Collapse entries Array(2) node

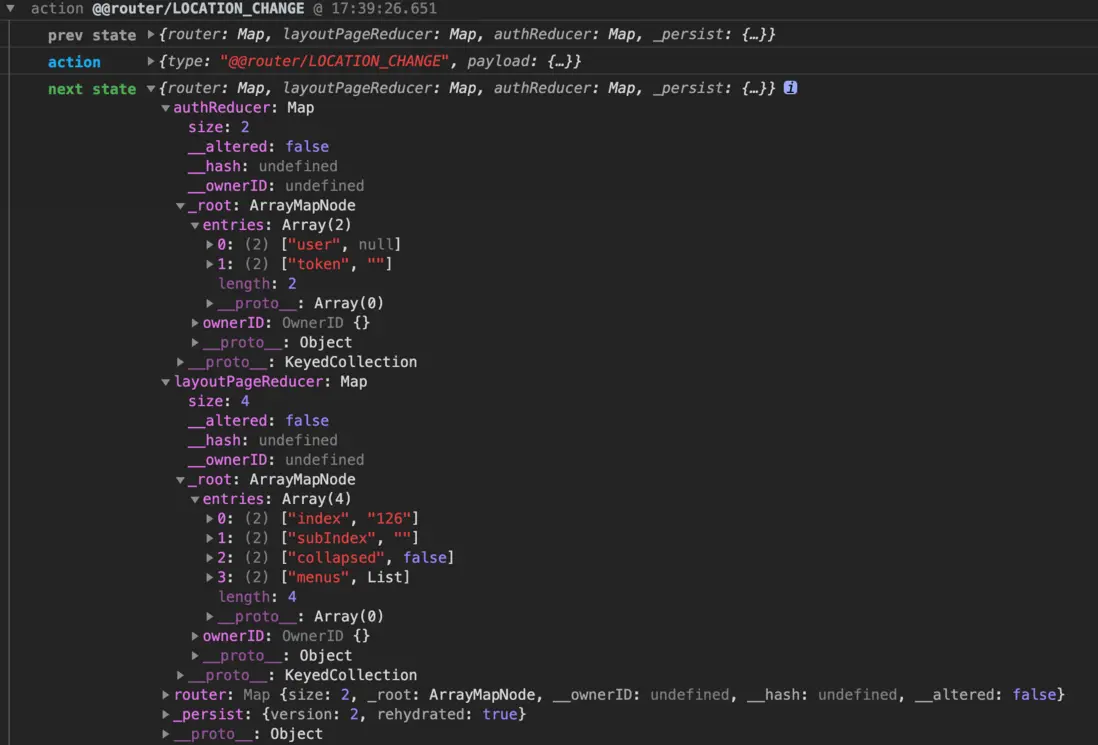pyautogui.click(x=195, y=225)
